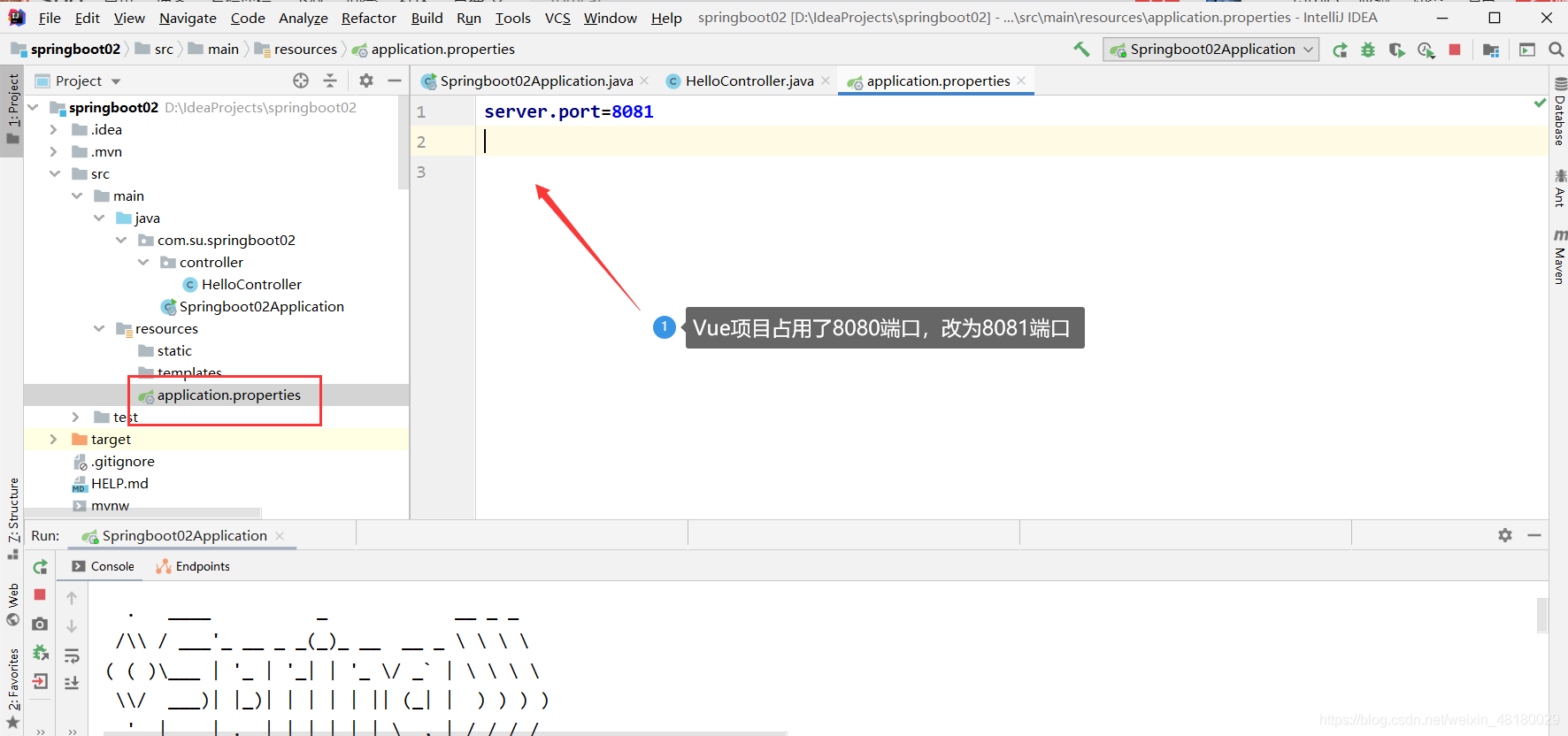This screenshot has height=736, width=1568.
Task: Open Project panel settings gear
Action: tap(366, 80)
